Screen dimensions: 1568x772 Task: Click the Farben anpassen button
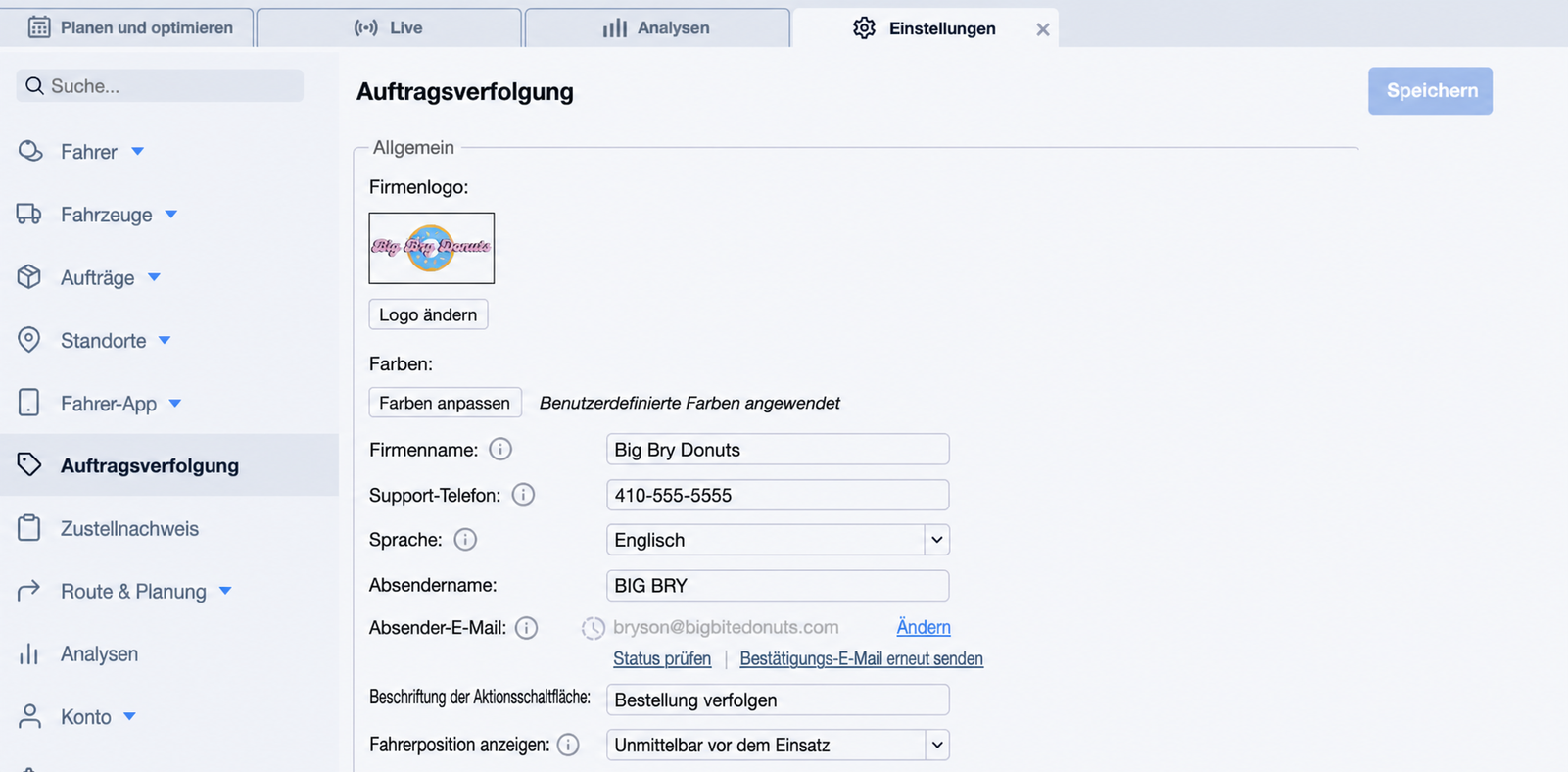tap(445, 403)
